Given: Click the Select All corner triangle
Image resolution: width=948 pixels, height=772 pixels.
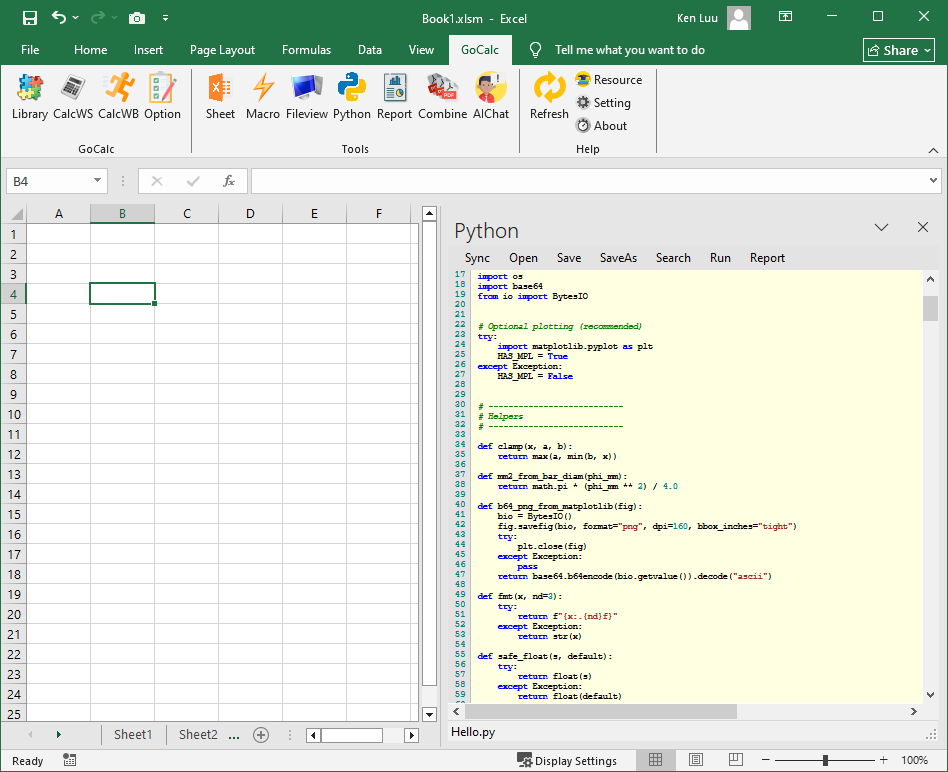Looking at the screenshot, I should point(16,213).
